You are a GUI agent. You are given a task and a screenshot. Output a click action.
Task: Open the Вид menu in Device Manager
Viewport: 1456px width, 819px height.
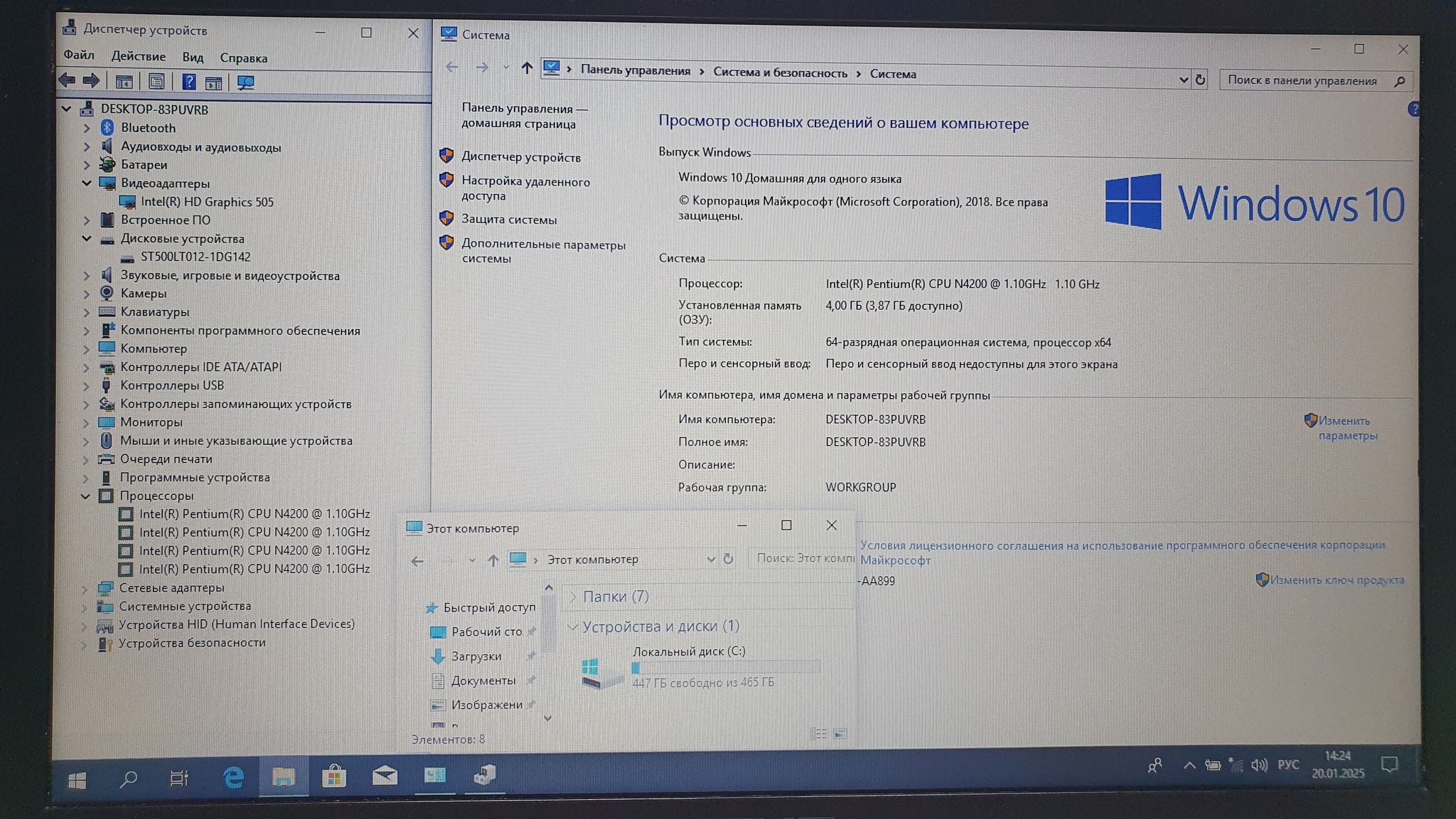tap(193, 58)
